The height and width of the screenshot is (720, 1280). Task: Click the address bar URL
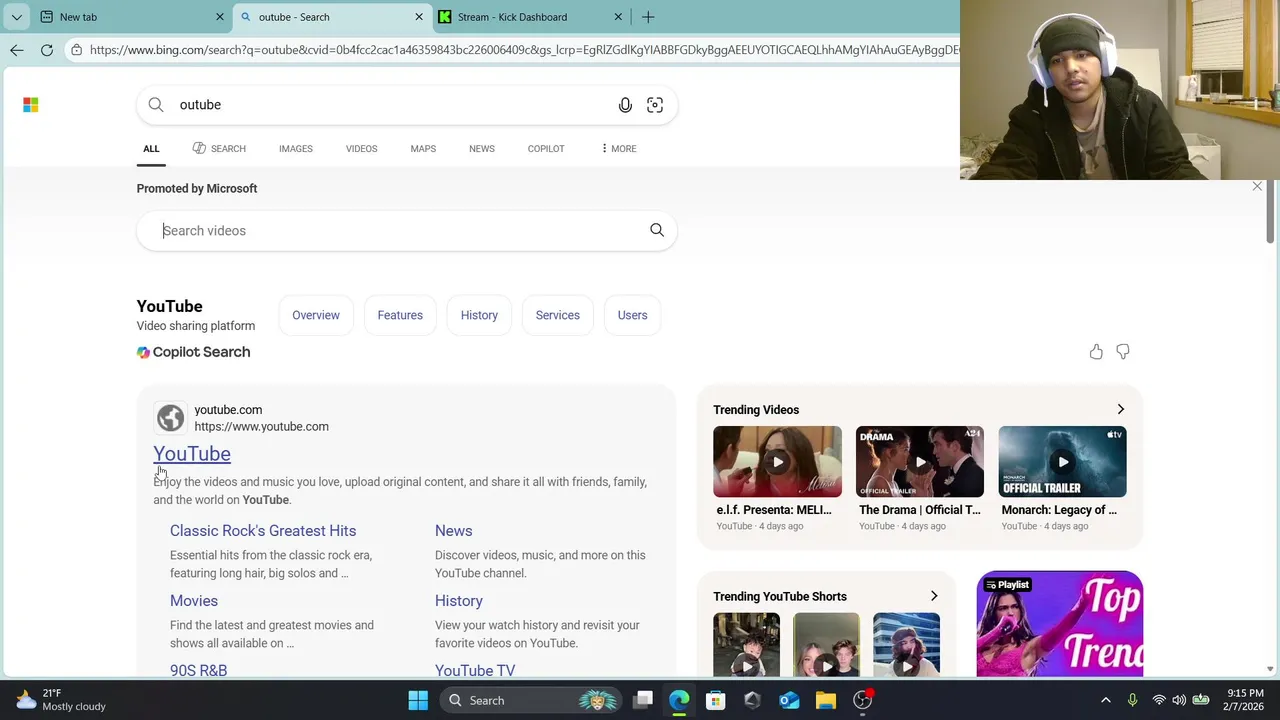point(524,50)
